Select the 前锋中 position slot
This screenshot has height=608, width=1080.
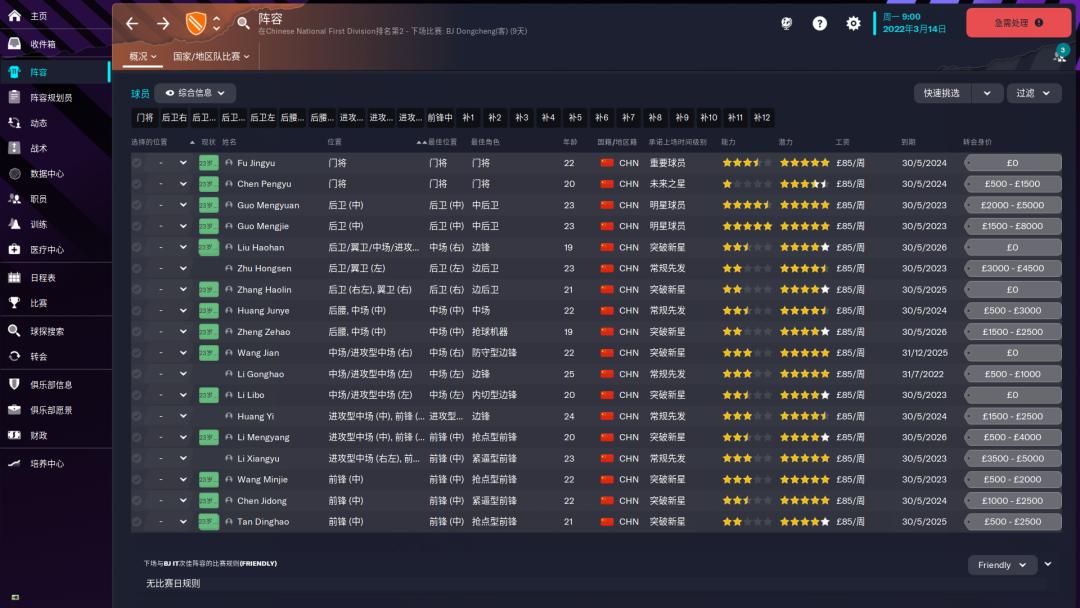pyautogui.click(x=439, y=118)
